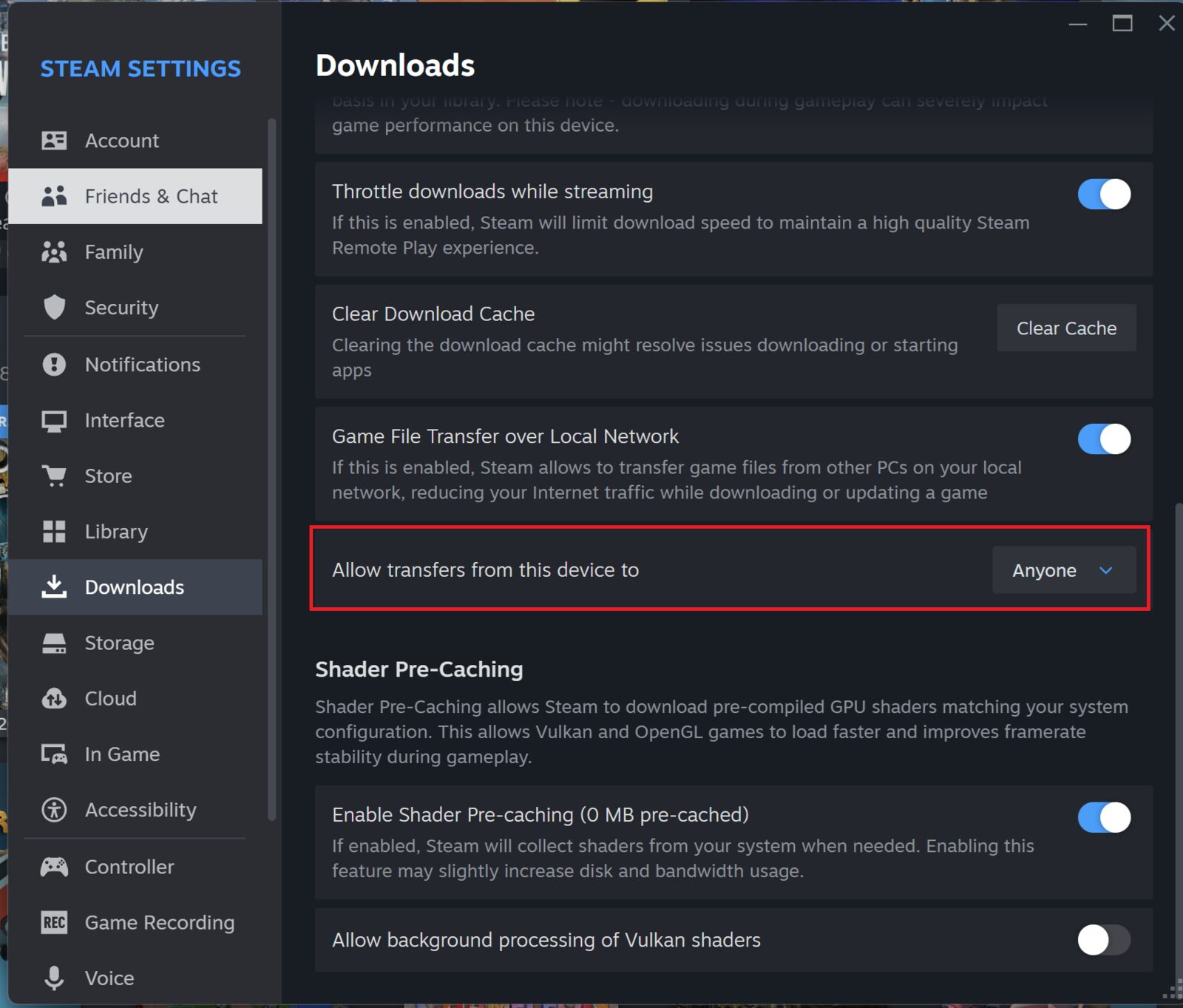This screenshot has height=1008, width=1183.
Task: Click the dropdown chevron beside Anyone
Action: [x=1106, y=570]
